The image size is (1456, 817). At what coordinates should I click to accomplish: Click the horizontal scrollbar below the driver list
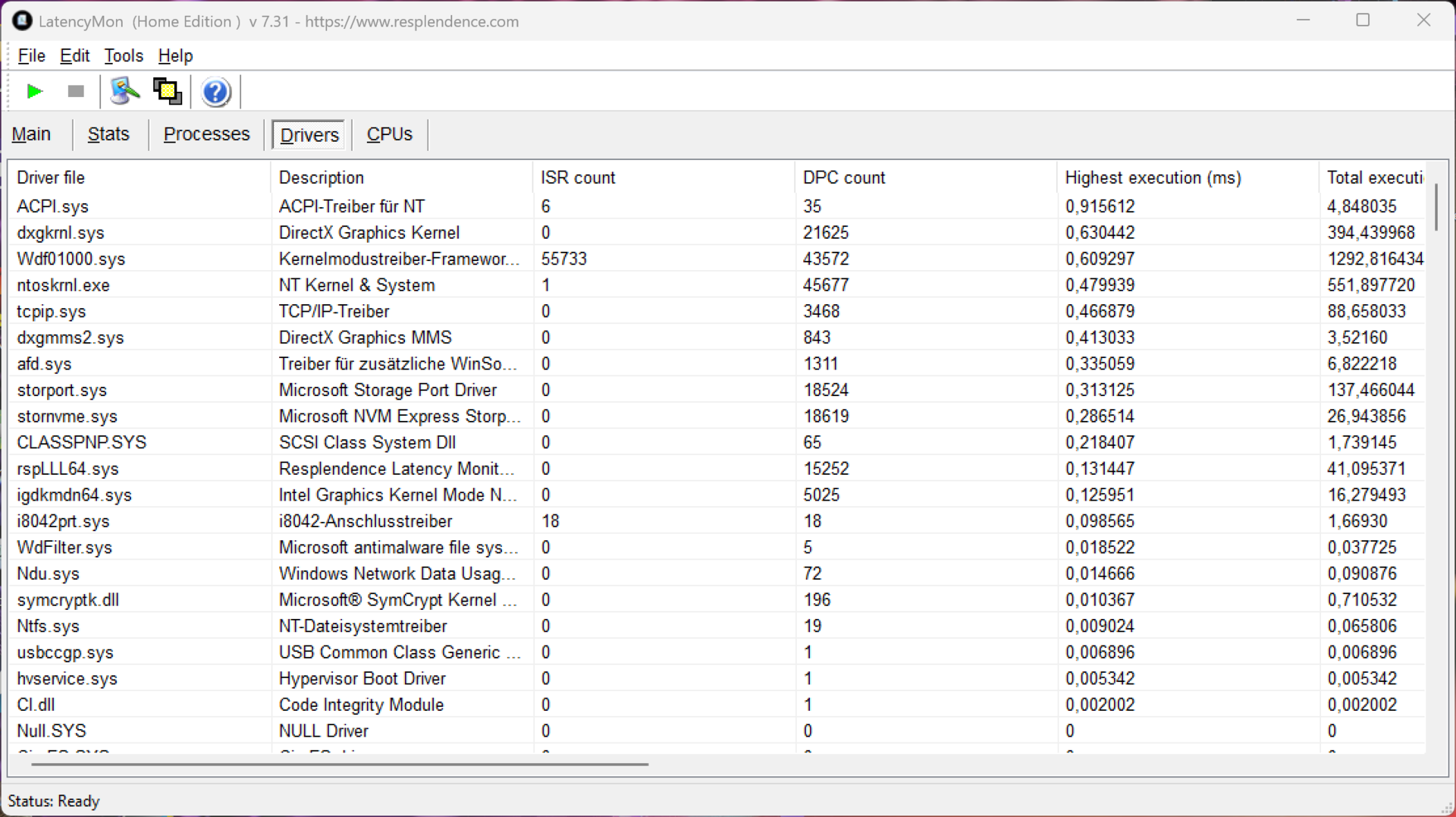point(339,764)
